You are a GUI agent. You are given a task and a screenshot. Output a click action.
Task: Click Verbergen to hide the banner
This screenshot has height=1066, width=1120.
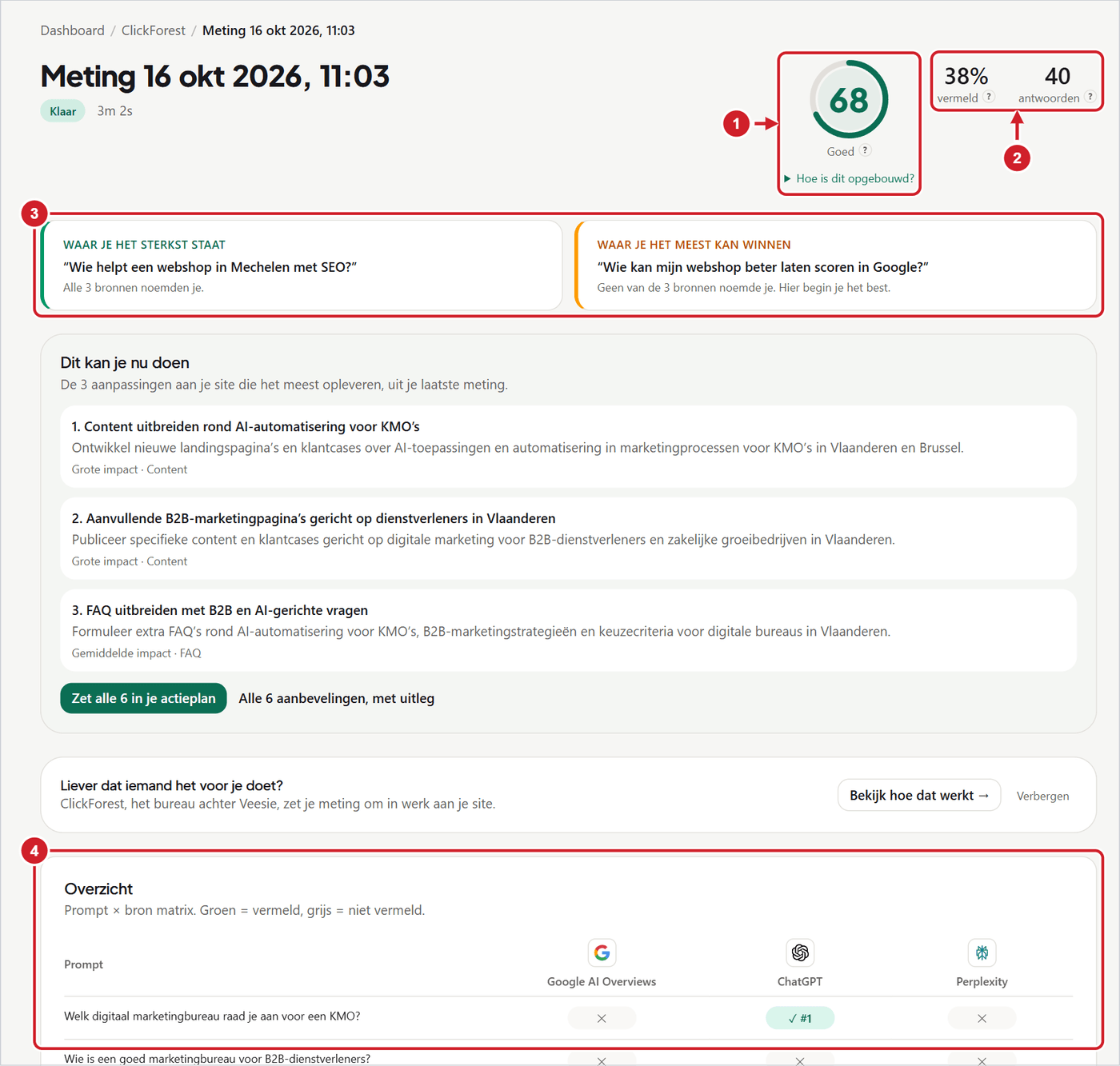pos(1042,796)
